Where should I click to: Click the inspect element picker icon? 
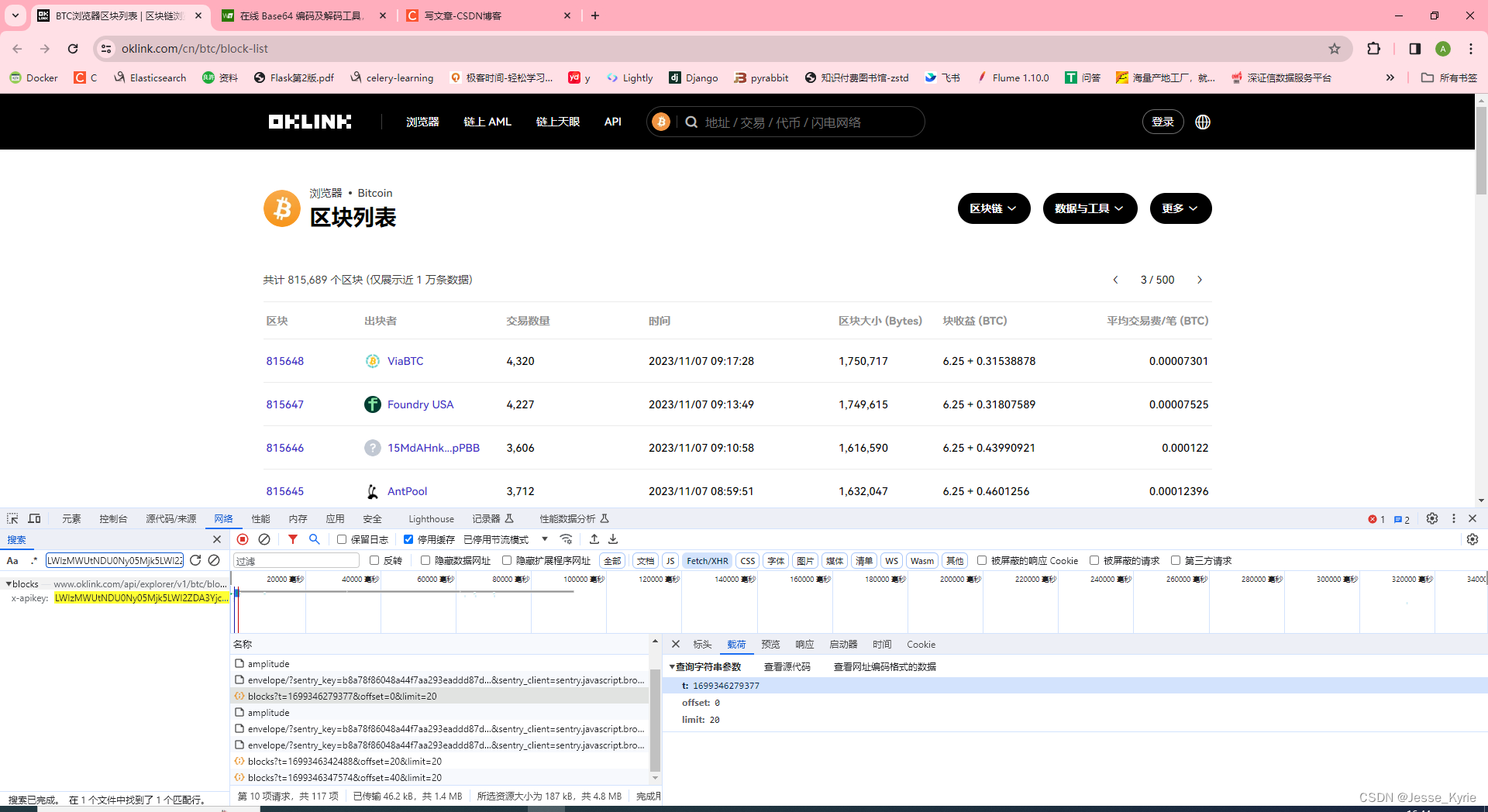click(12, 518)
